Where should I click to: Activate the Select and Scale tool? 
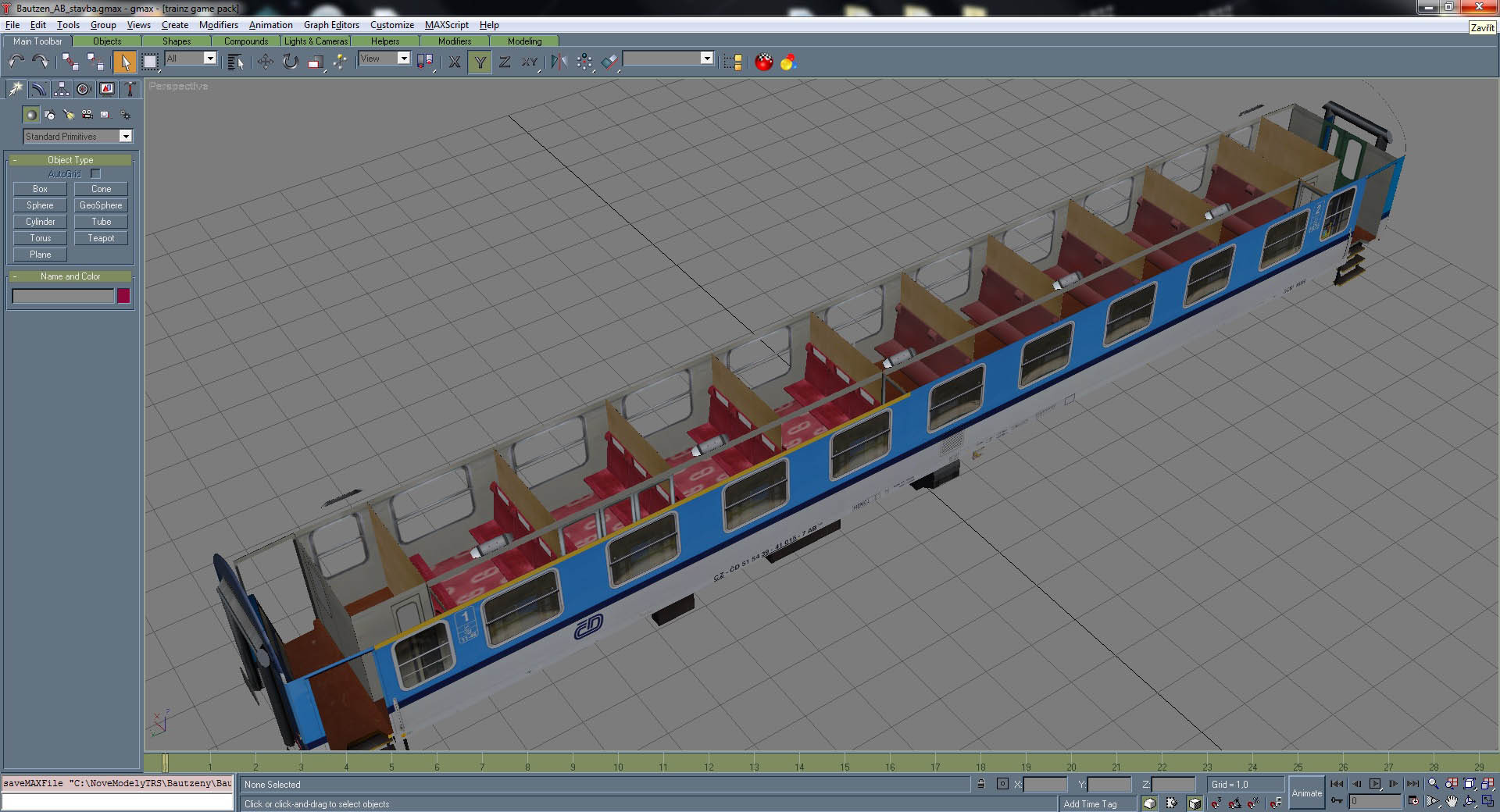[316, 62]
